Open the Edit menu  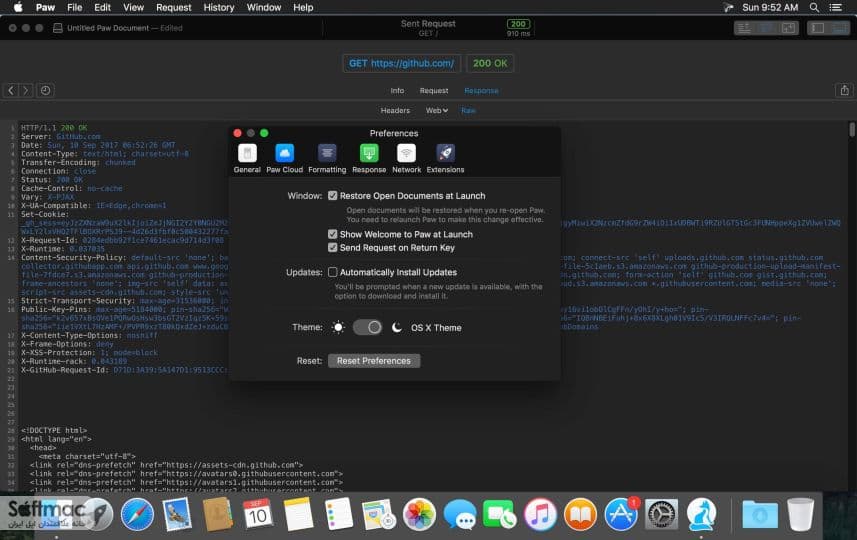[102, 8]
